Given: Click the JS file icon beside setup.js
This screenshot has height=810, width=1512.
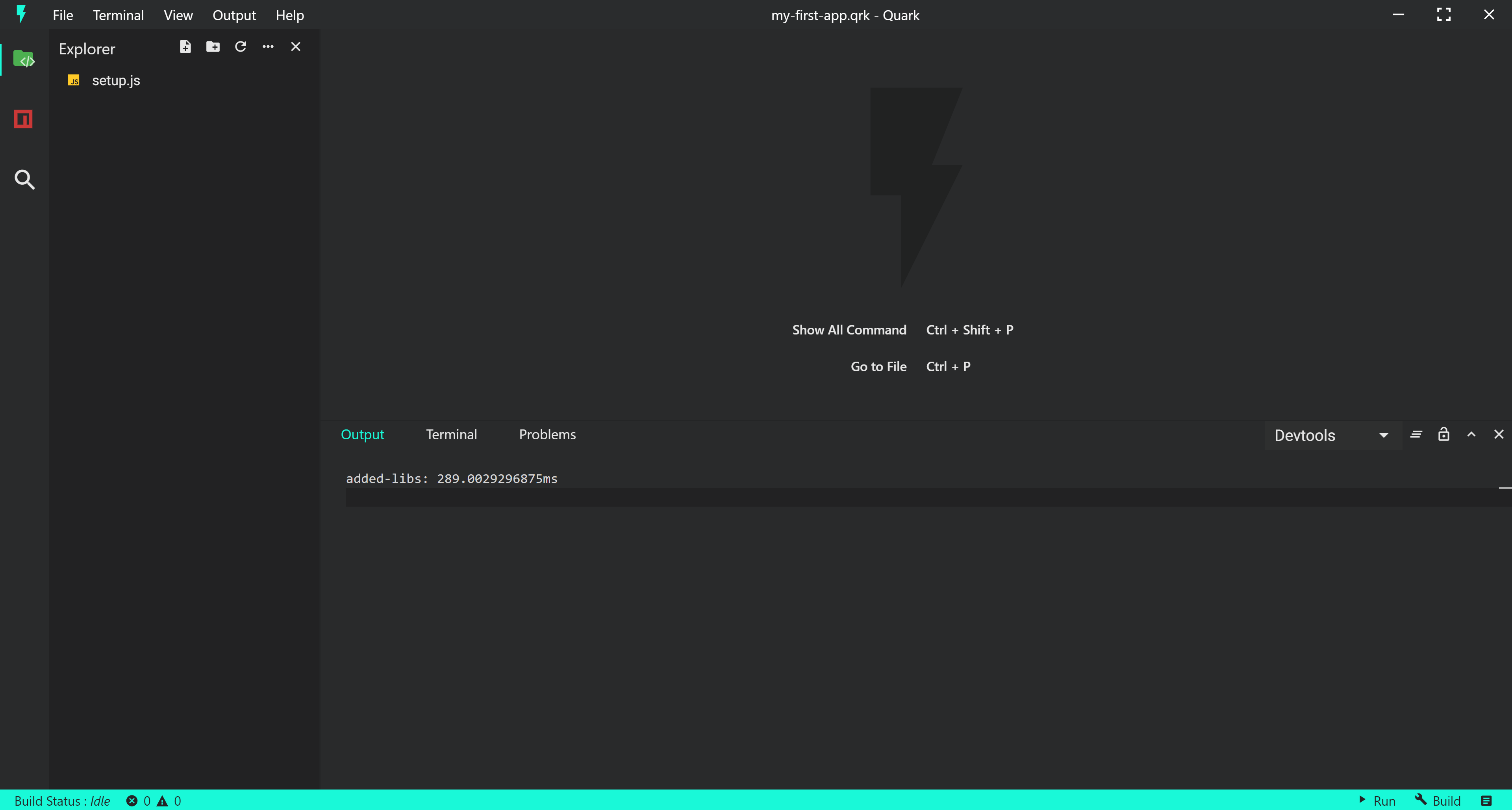Looking at the screenshot, I should [x=74, y=80].
